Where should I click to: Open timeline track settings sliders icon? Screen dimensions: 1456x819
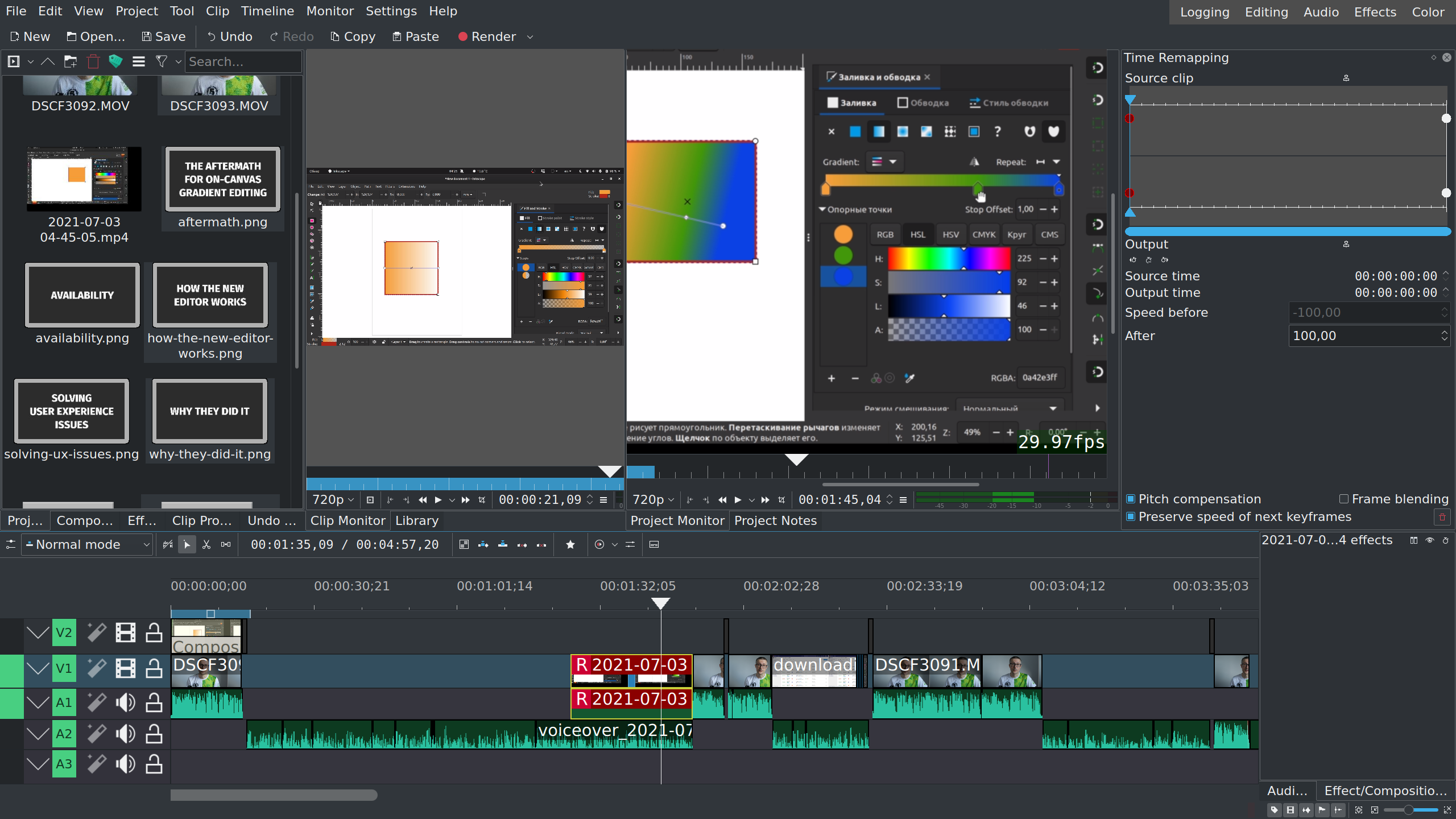point(10,544)
